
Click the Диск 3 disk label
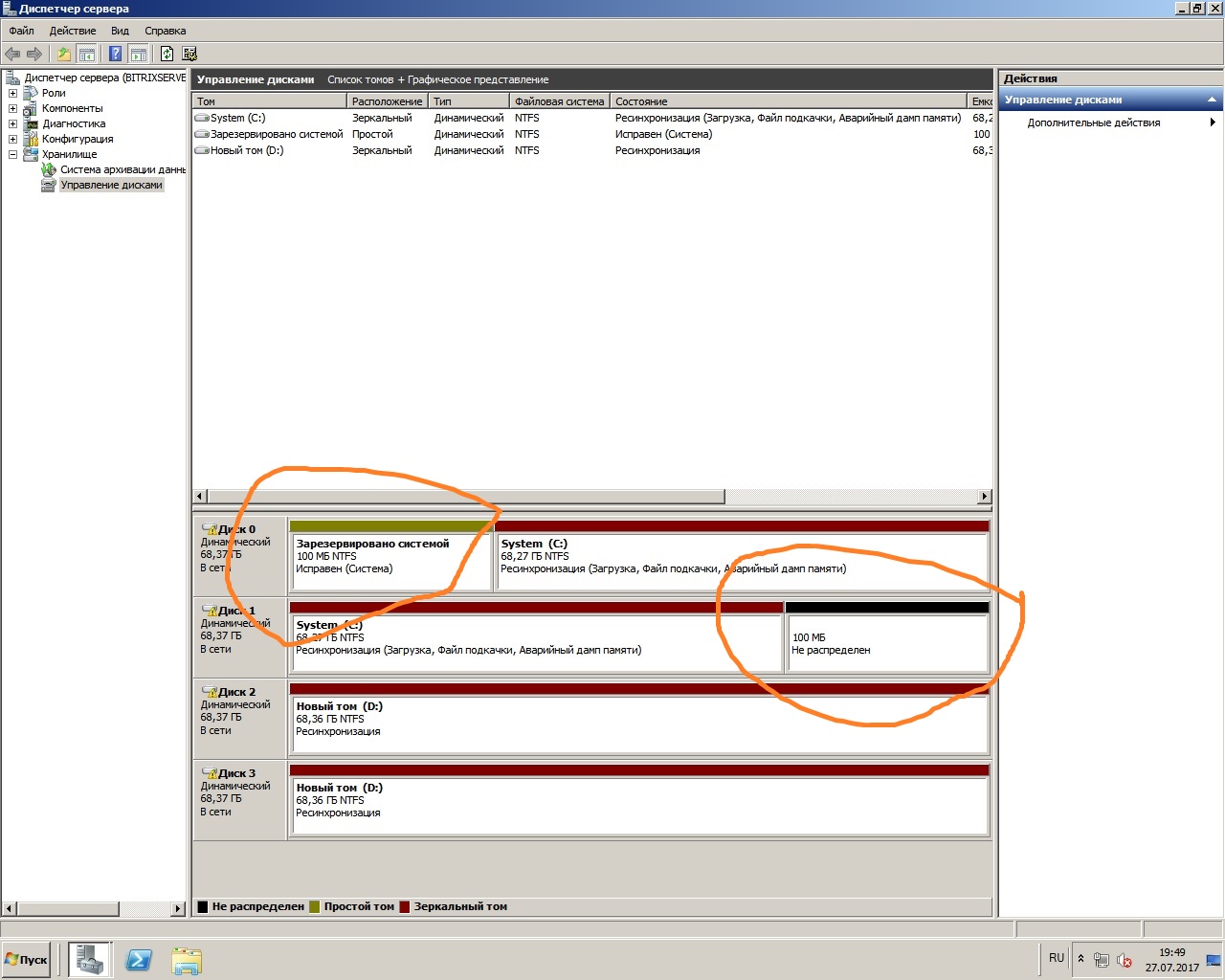[239, 800]
